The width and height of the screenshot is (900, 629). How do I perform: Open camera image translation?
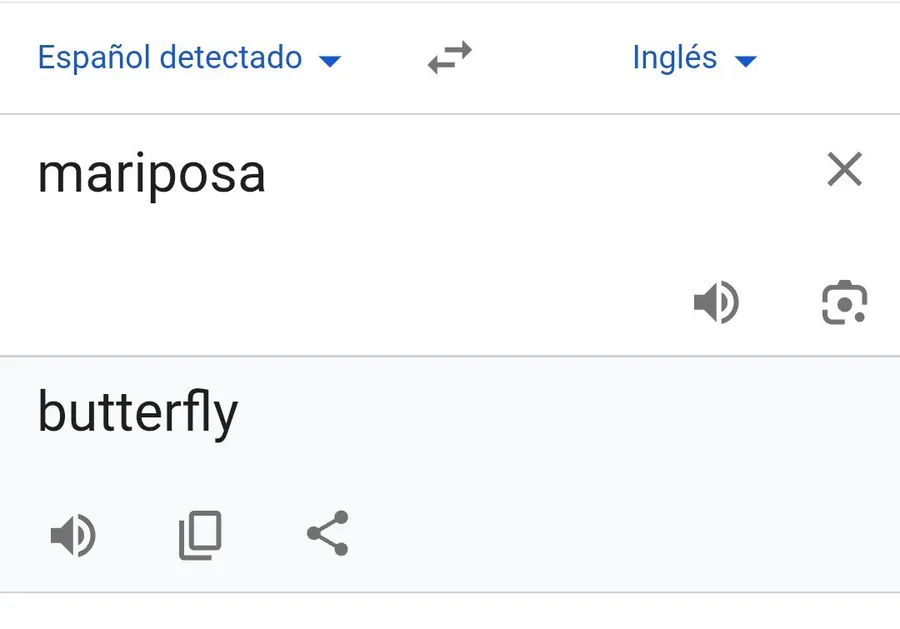pos(844,303)
